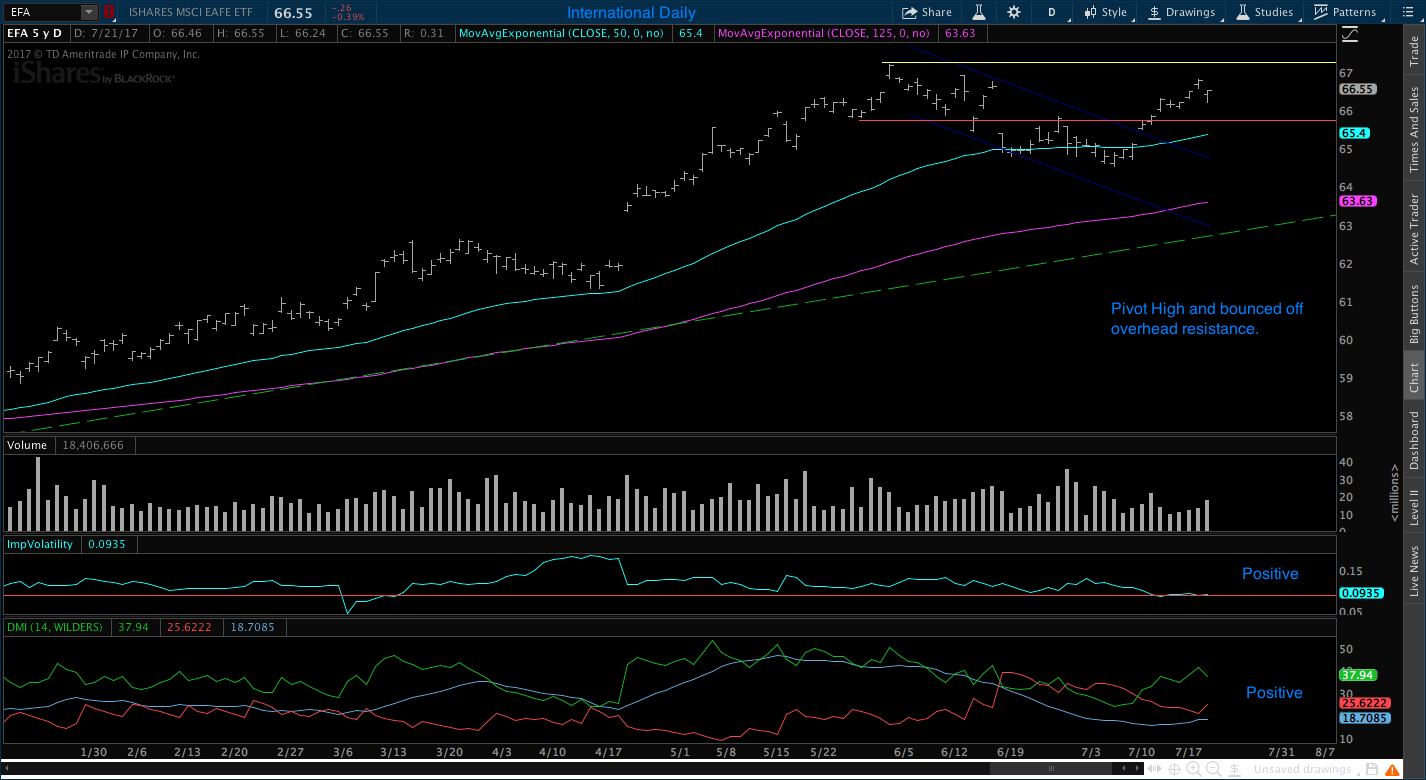1426x780 pixels.
Task: Click the 7/31 date axis label
Action: click(x=1280, y=751)
